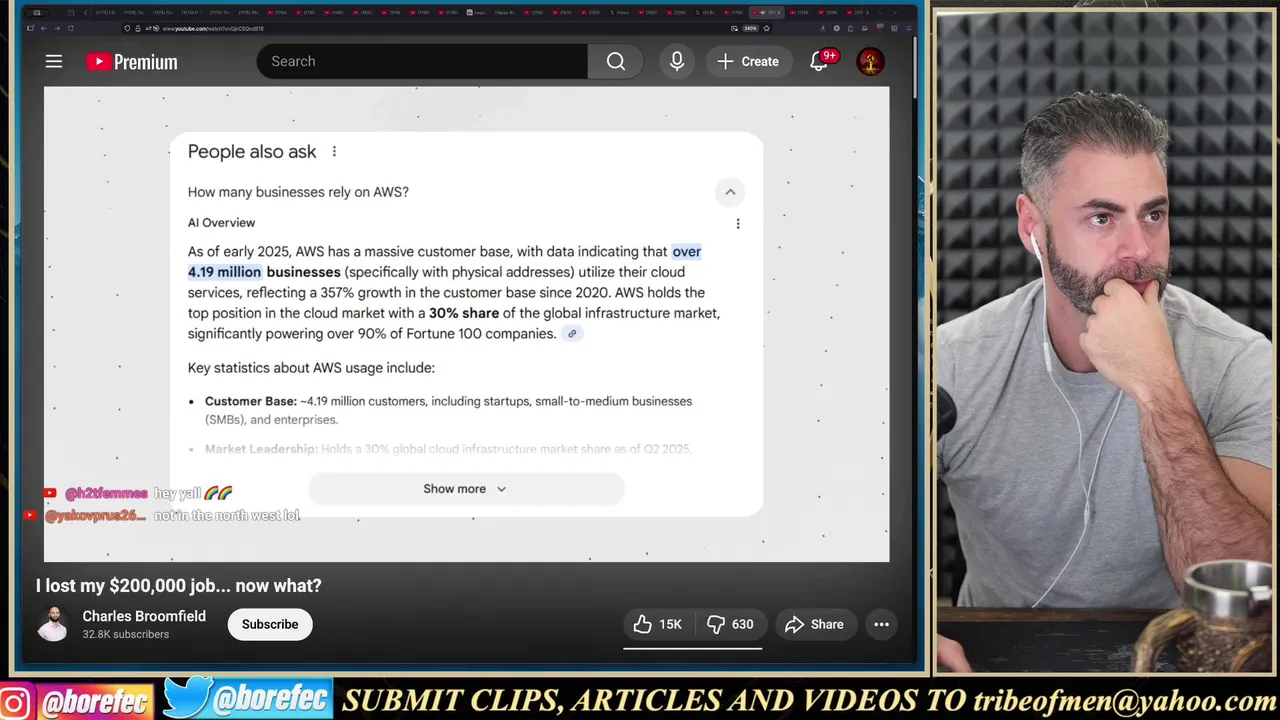The height and width of the screenshot is (720, 1280).
Task: Expand the Show more button
Action: point(466,489)
